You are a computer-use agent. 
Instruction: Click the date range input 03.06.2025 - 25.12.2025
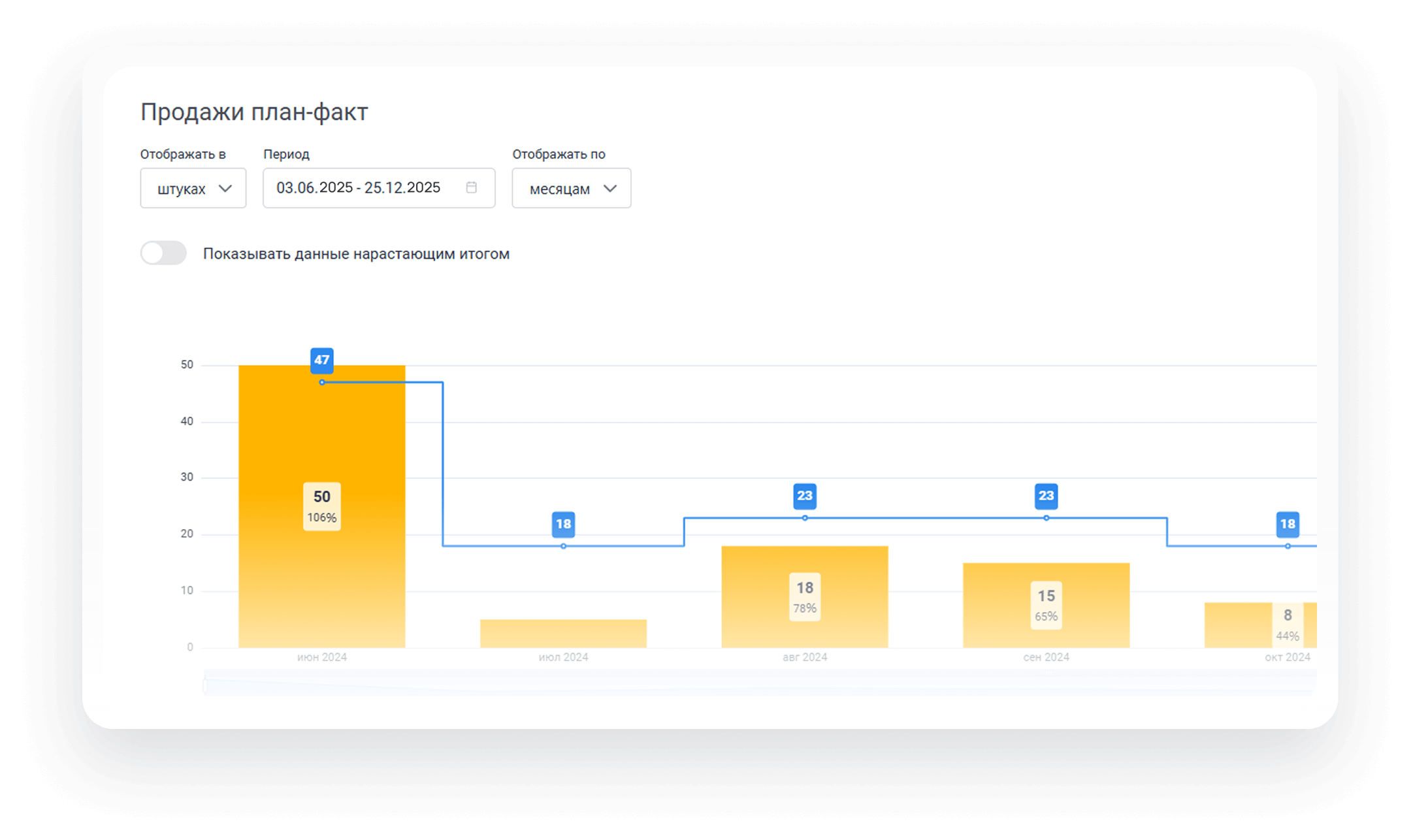(x=358, y=188)
